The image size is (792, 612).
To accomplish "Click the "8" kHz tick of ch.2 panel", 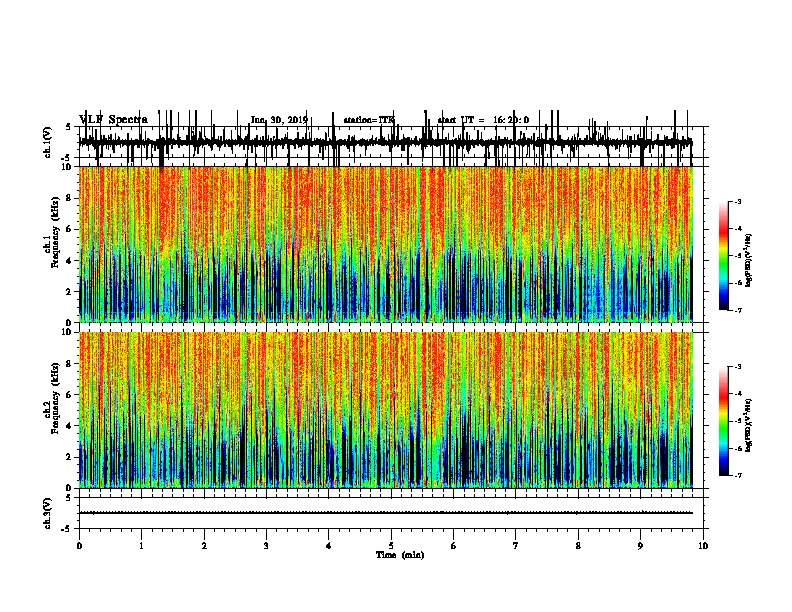I will click(x=70, y=364).
